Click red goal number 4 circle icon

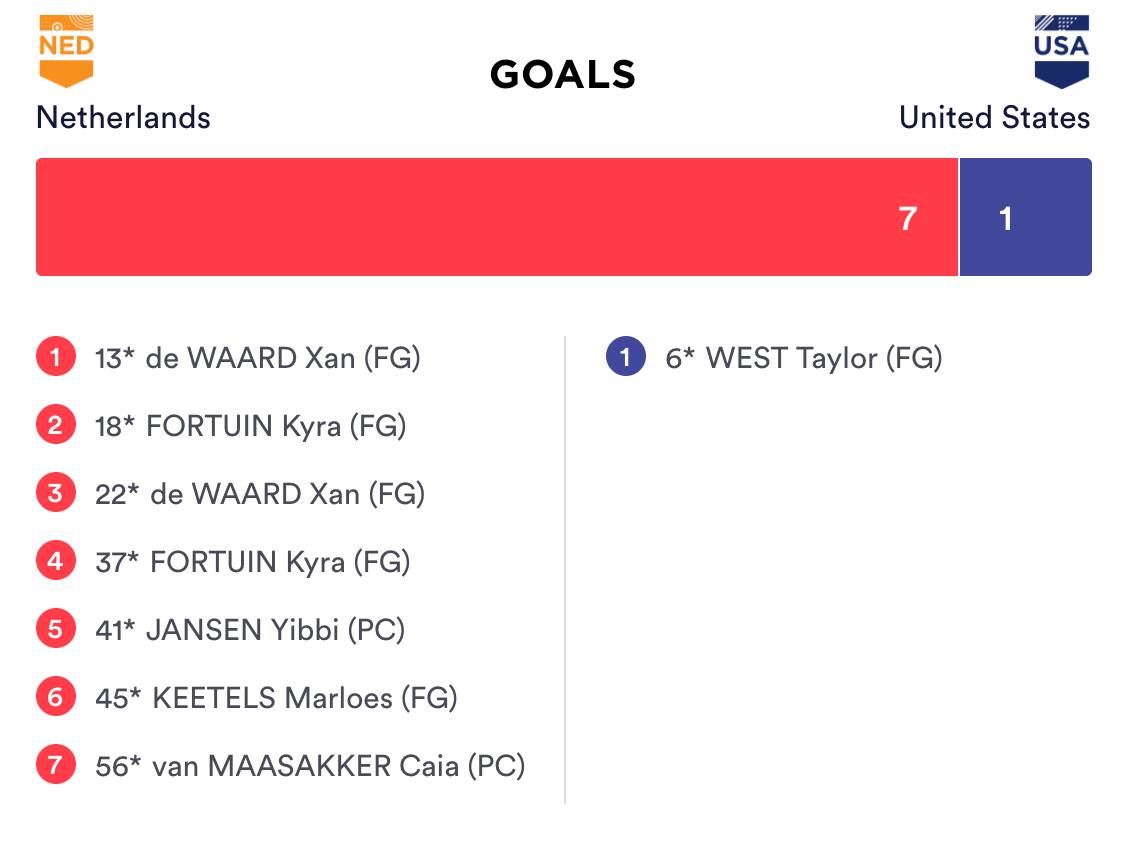point(56,561)
